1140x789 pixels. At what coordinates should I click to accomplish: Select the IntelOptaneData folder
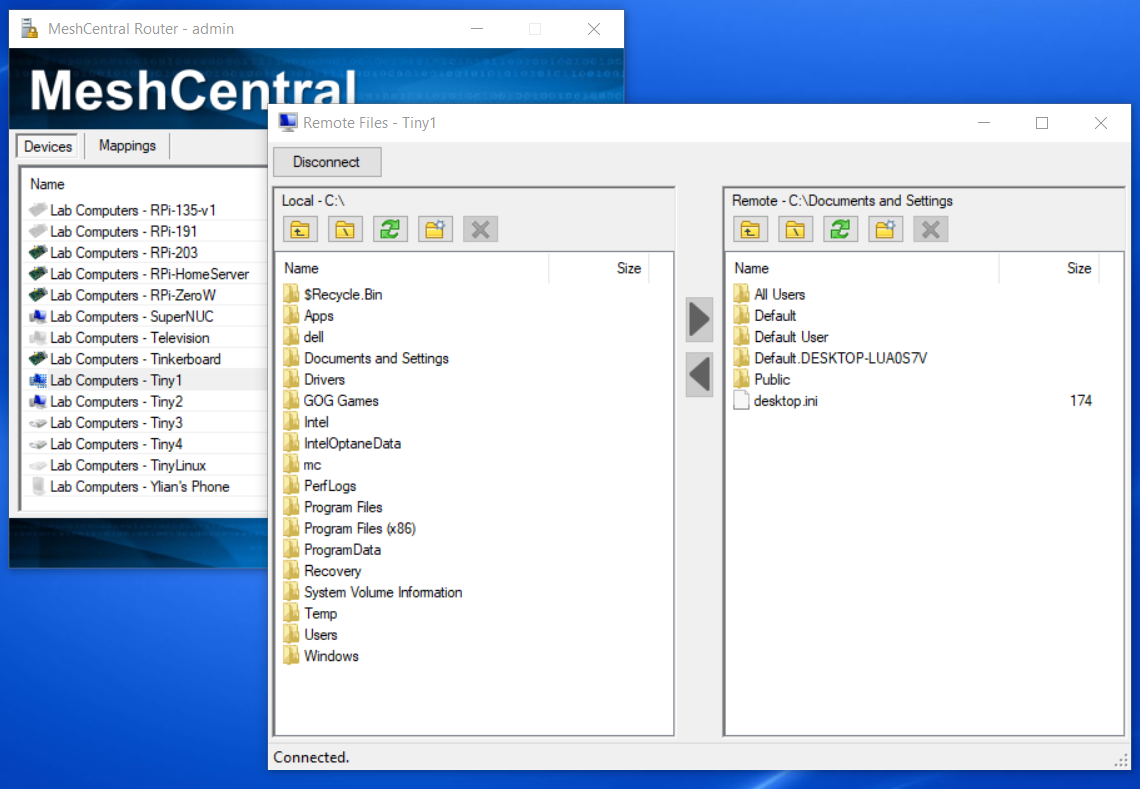pyautogui.click(x=342, y=444)
